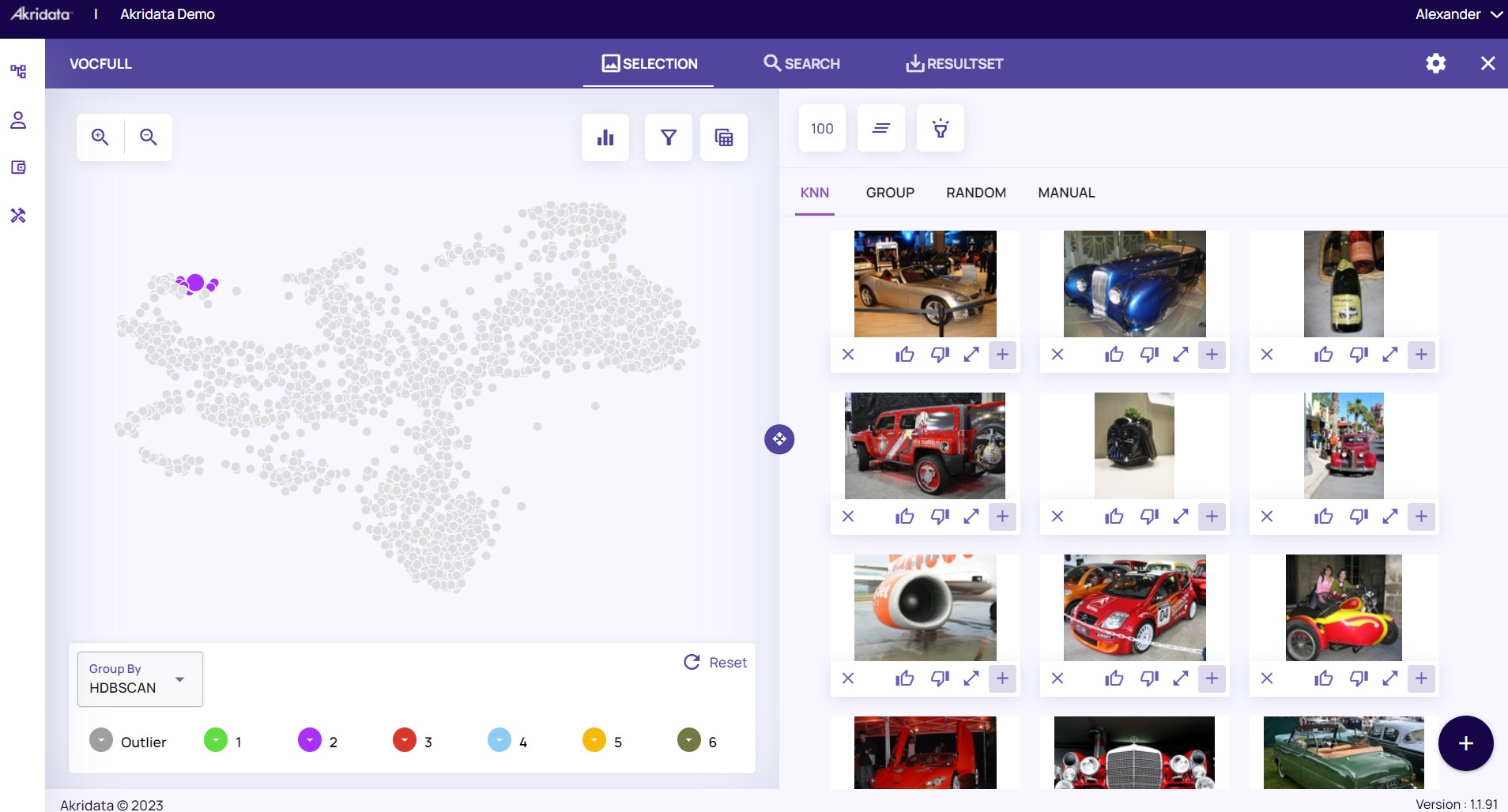The width and height of the screenshot is (1508, 812).
Task: Open the jet engine thumbnail
Action: [925, 607]
